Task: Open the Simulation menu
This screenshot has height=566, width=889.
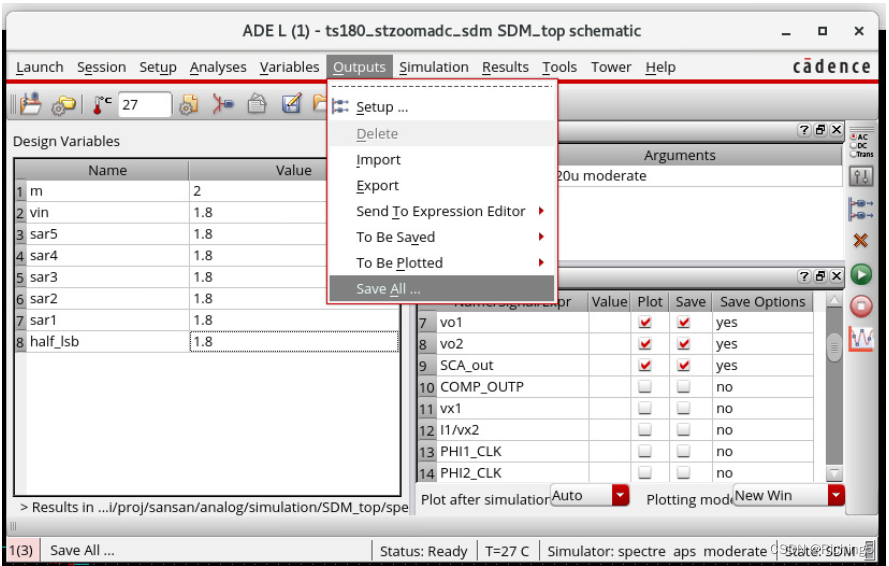Action: [433, 67]
